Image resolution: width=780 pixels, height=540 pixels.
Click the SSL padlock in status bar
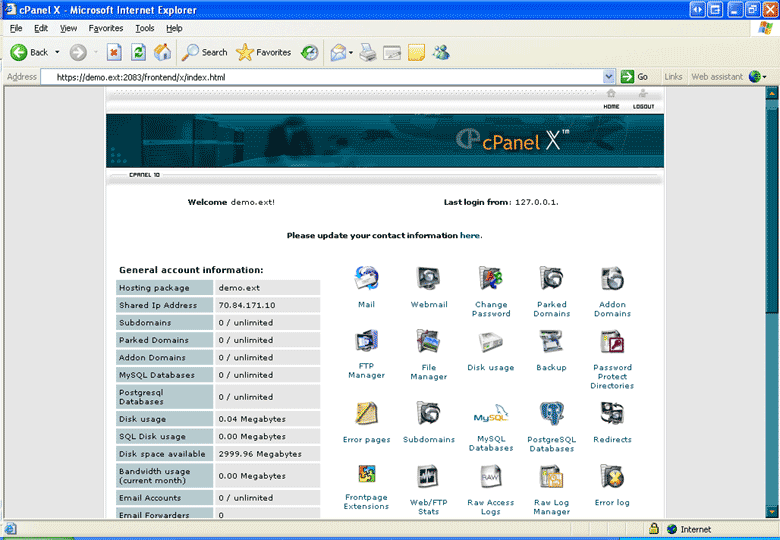654,529
